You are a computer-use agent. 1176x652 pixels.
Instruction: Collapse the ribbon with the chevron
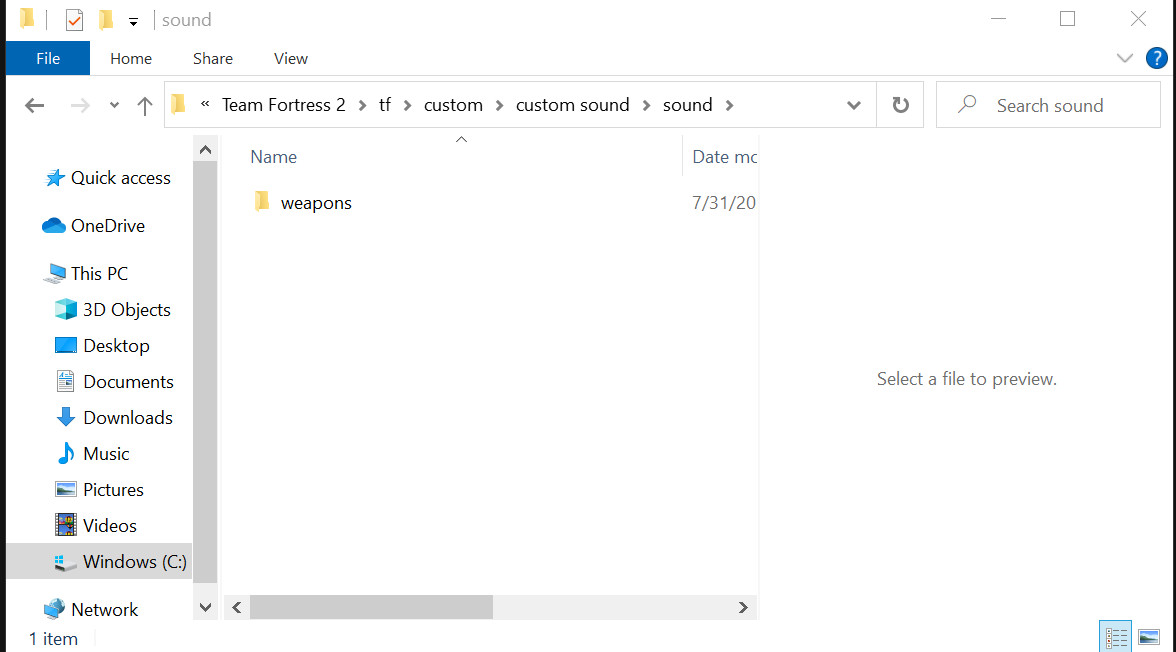pos(1124,58)
